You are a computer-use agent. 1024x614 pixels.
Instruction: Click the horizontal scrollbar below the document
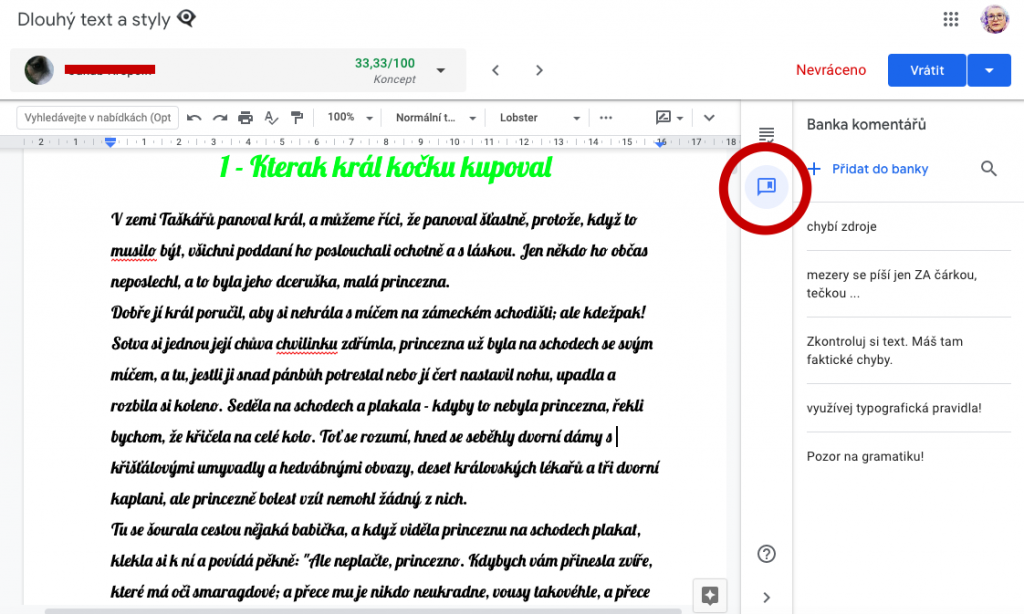[362, 611]
